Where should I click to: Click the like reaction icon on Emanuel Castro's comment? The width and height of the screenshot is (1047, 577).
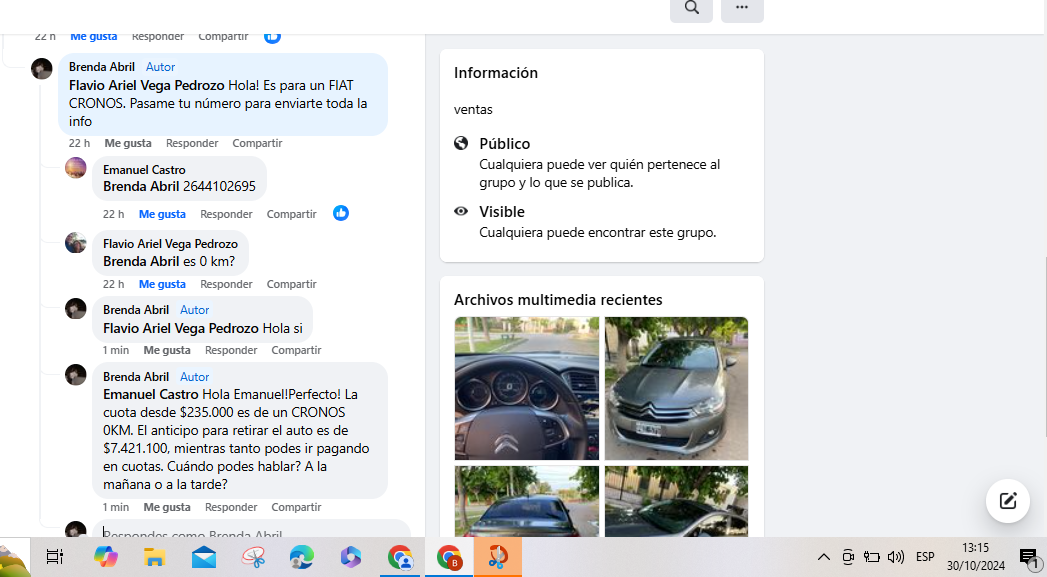341,213
